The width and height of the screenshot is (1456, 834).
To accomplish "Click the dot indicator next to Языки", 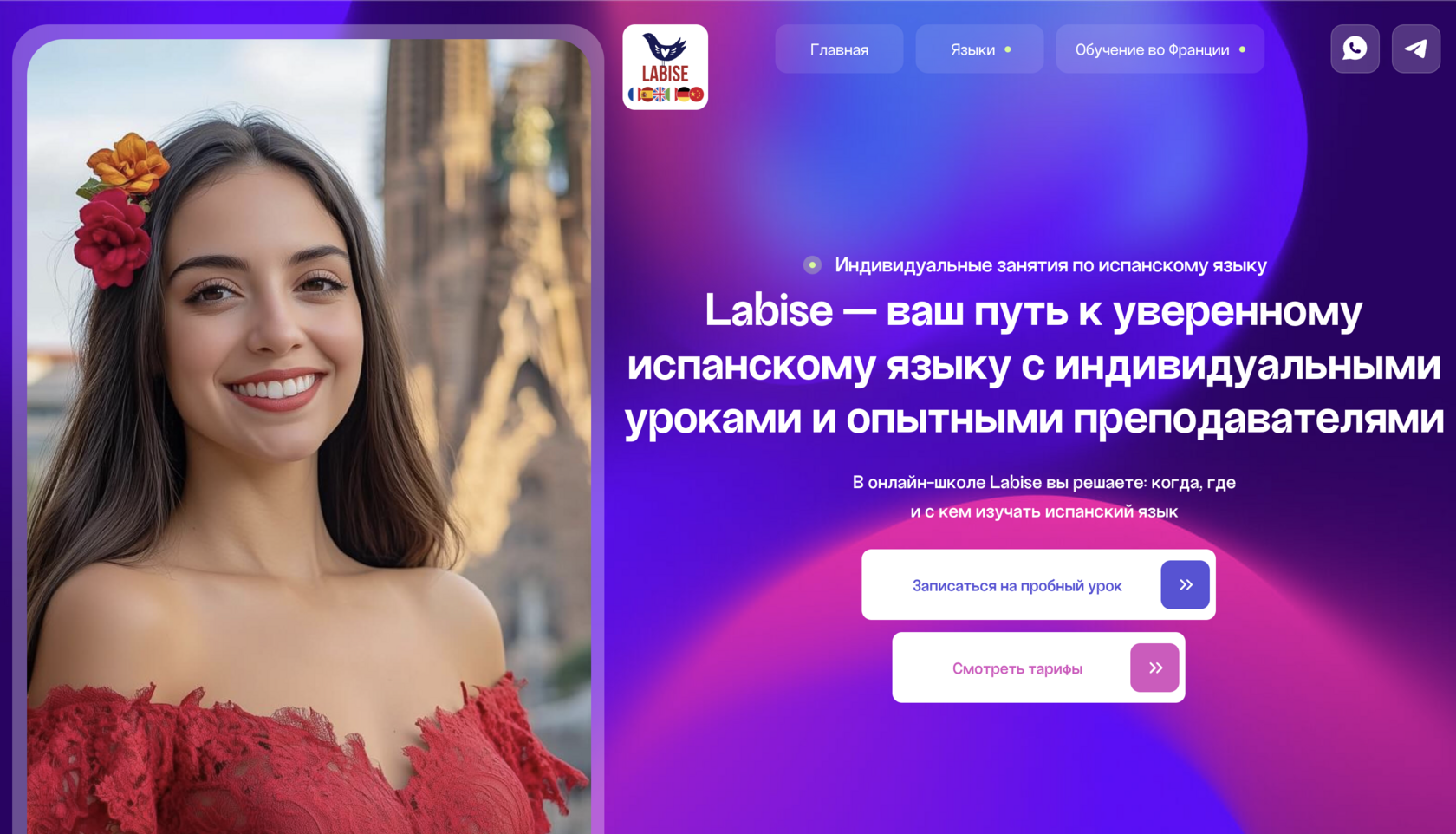I will pyautogui.click(x=1008, y=49).
